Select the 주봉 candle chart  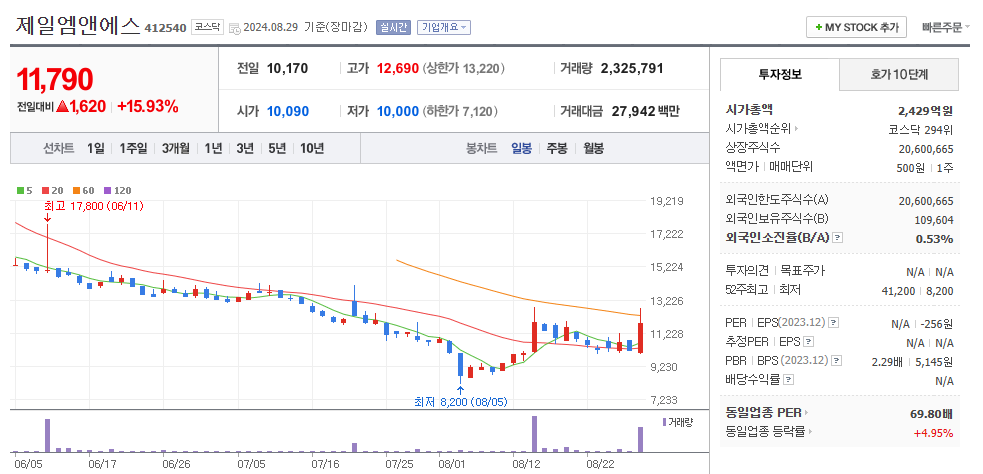tap(557, 149)
